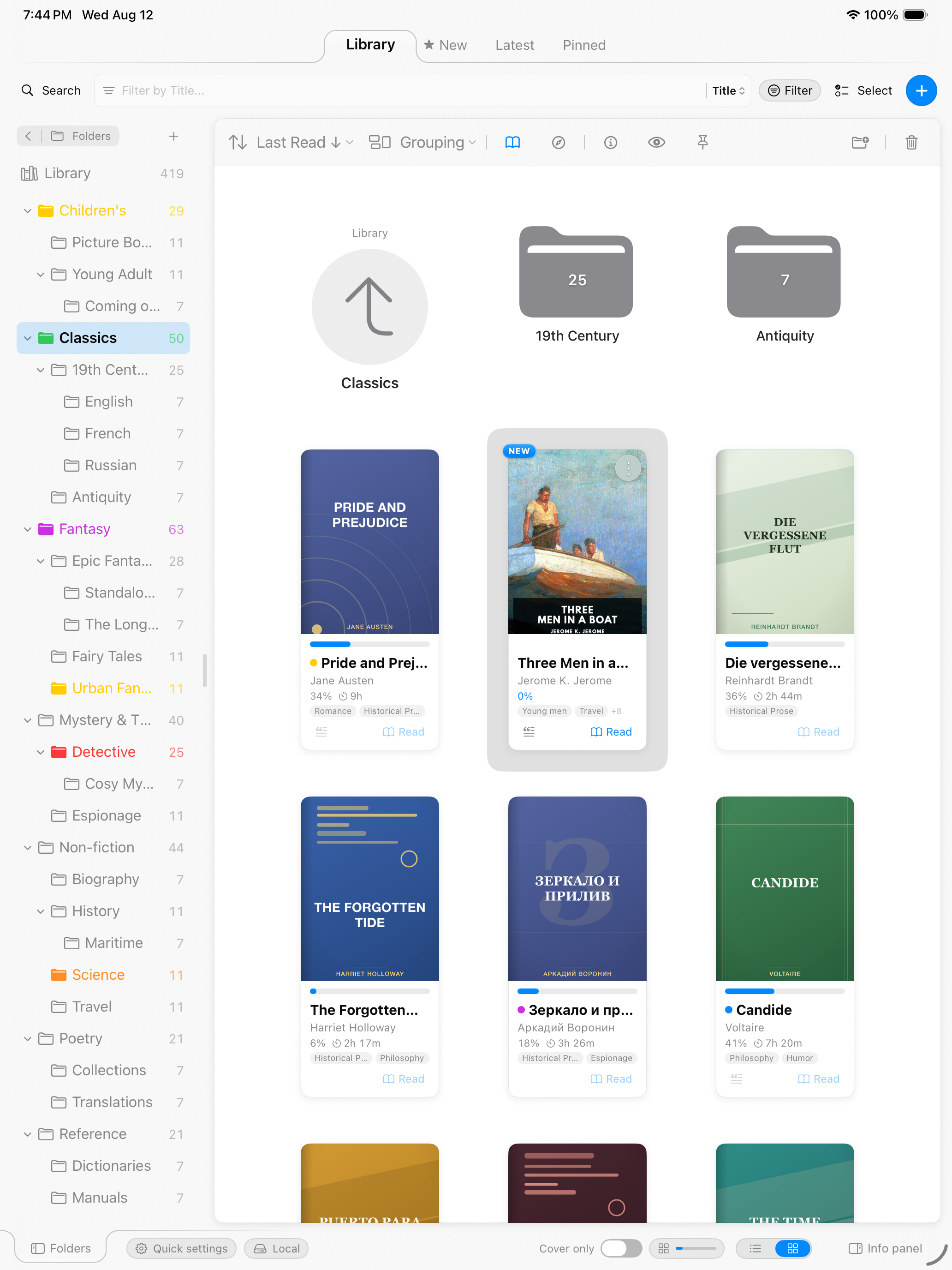Select the Science folder in sidebar
The width and height of the screenshot is (952, 1270).
coord(103,975)
